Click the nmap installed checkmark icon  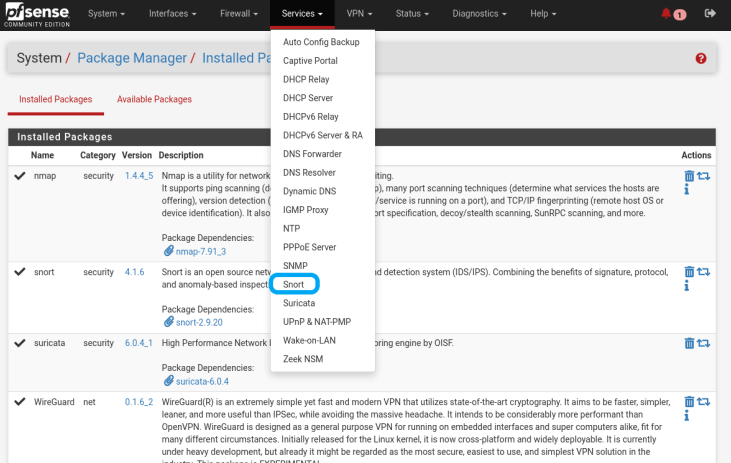(x=20, y=176)
